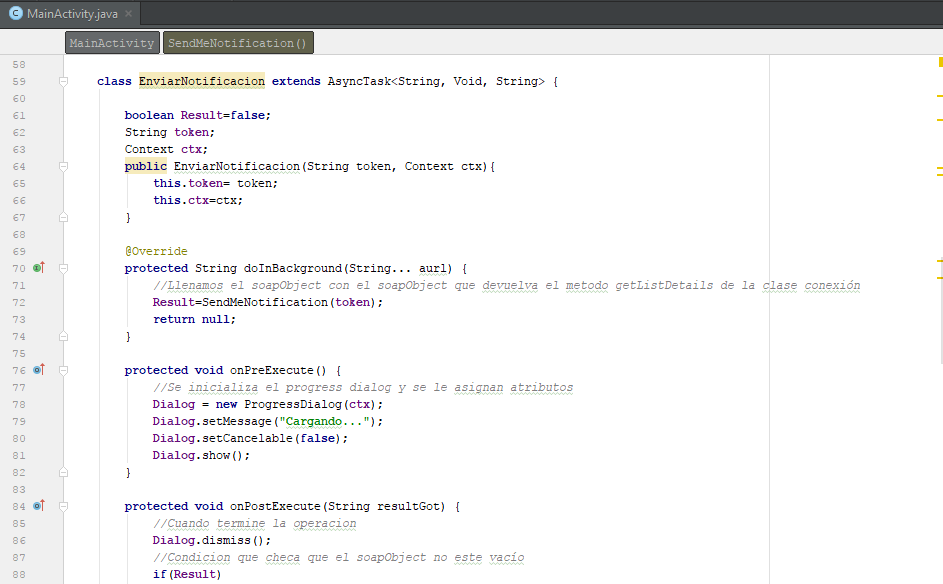Click this.ctx assignment on line 66
This screenshot has width=943, height=584.
point(198,200)
